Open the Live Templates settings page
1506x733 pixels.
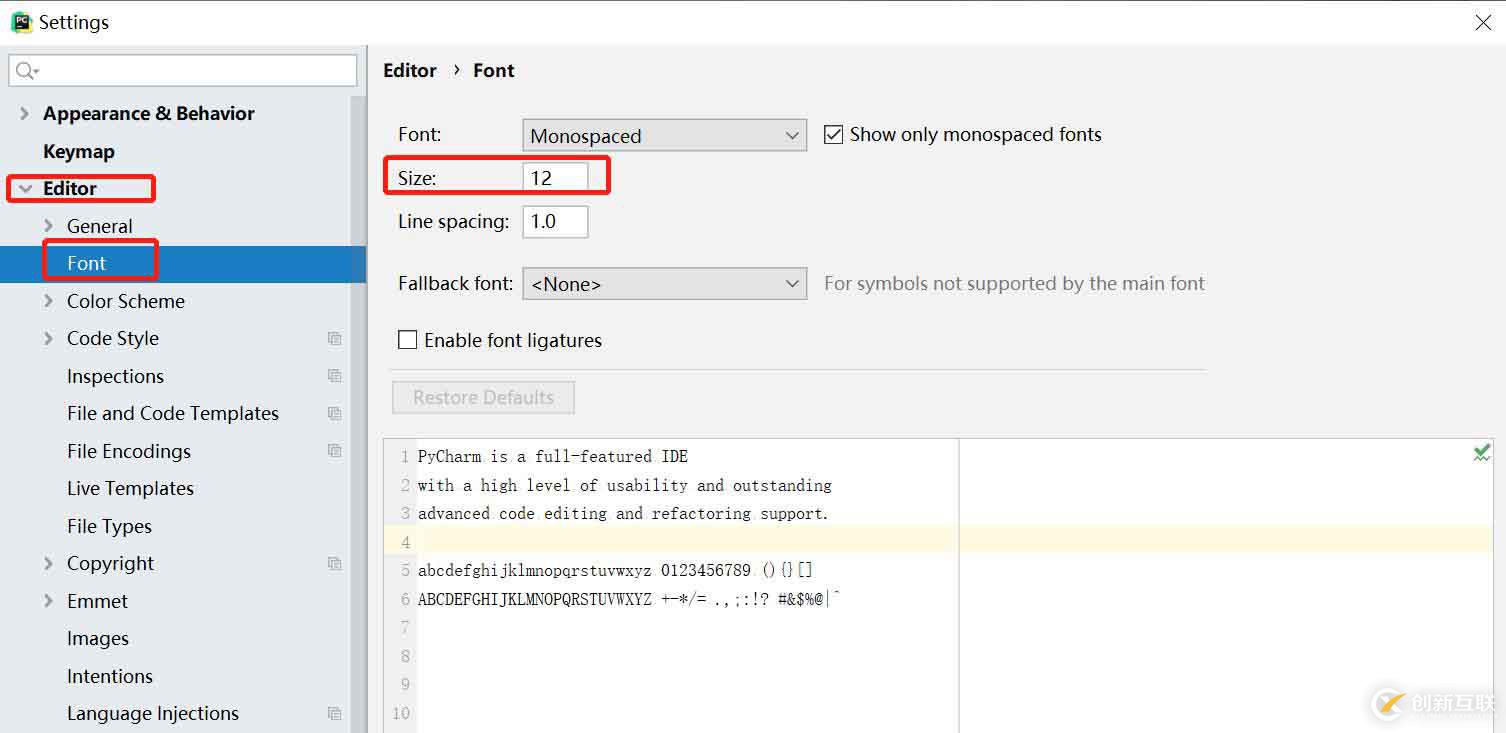pyautogui.click(x=130, y=489)
